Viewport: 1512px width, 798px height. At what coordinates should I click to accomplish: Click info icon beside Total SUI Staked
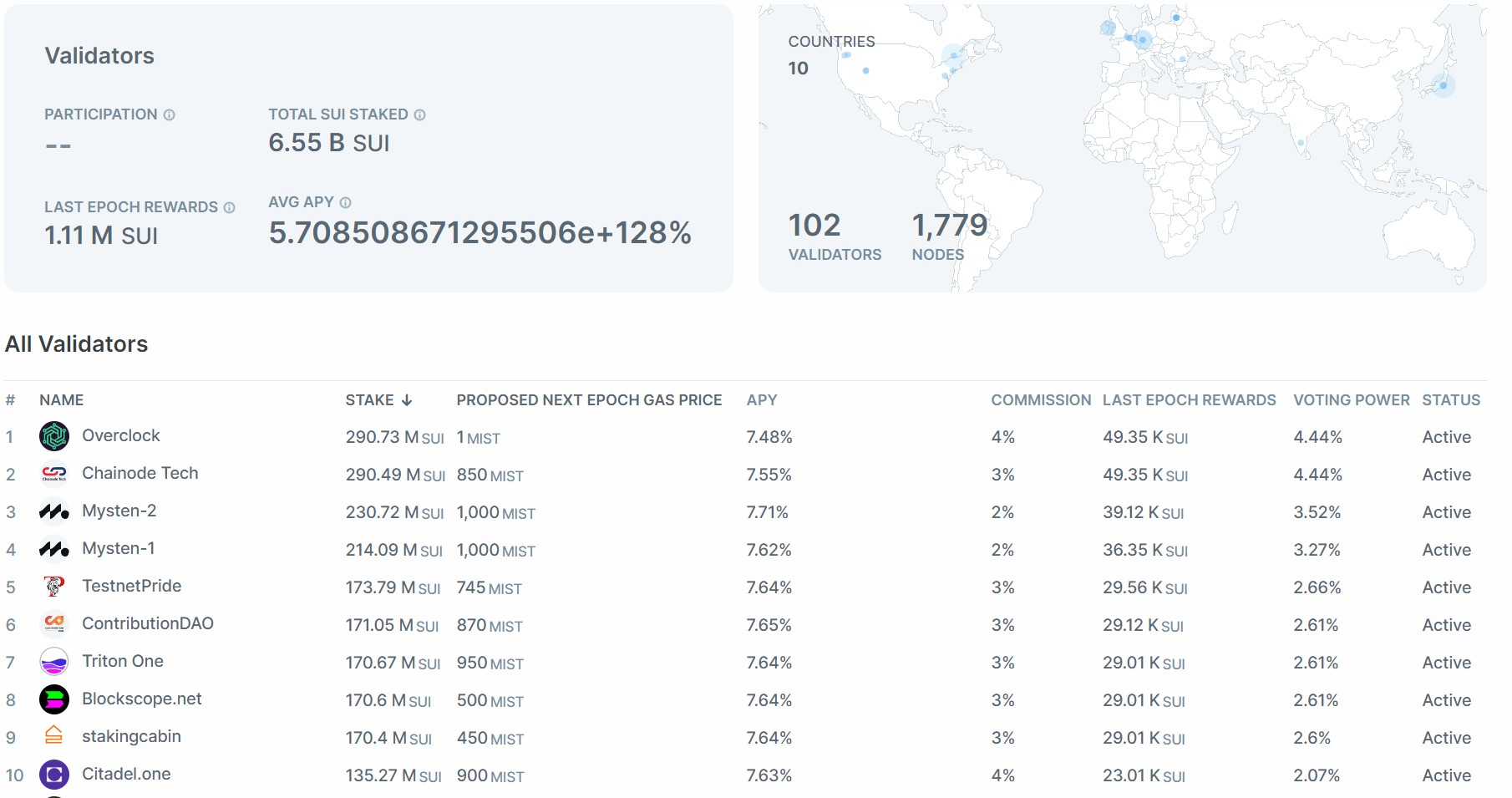(419, 115)
